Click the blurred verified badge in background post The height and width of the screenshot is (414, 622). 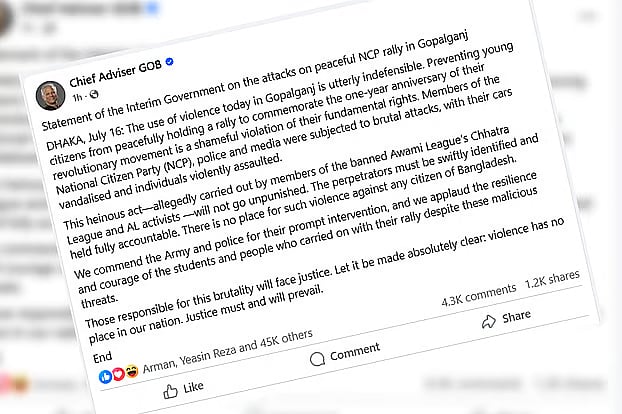point(152,9)
